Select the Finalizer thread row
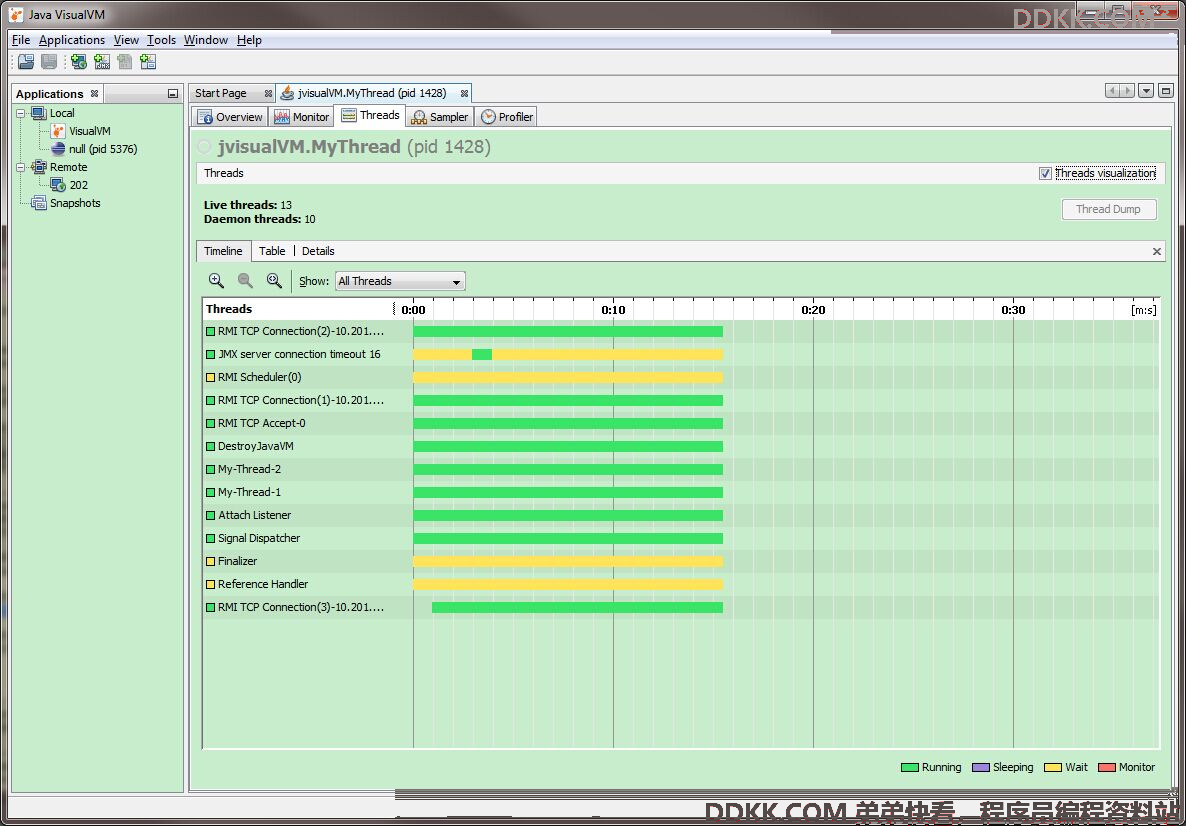Screen dimensions: 1186x826 click(681, 561)
